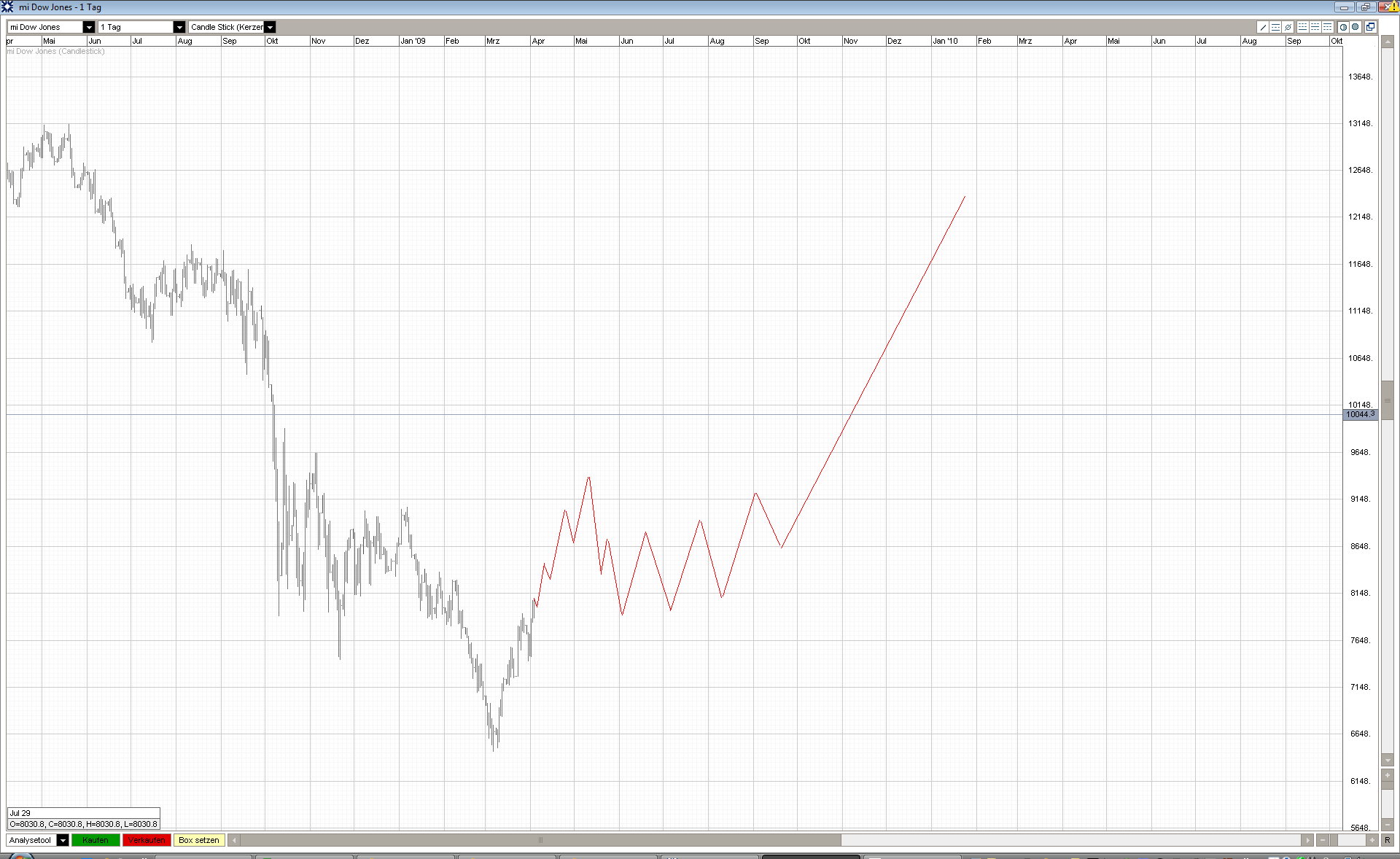Image resolution: width=1400 pixels, height=859 pixels.
Task: Click the horizontal lines tool icon
Action: [1275, 27]
